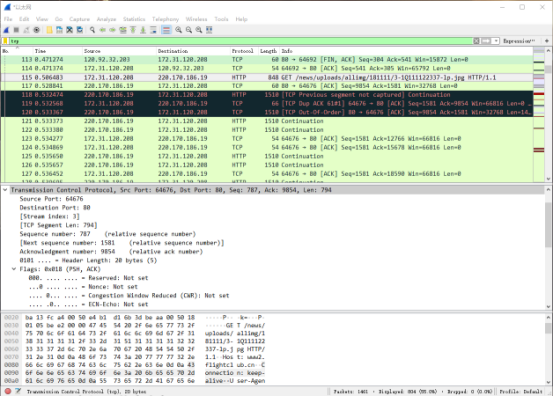Reset text to normal size
The width and height of the screenshot is (553, 397).
pyautogui.click(x=199, y=30)
